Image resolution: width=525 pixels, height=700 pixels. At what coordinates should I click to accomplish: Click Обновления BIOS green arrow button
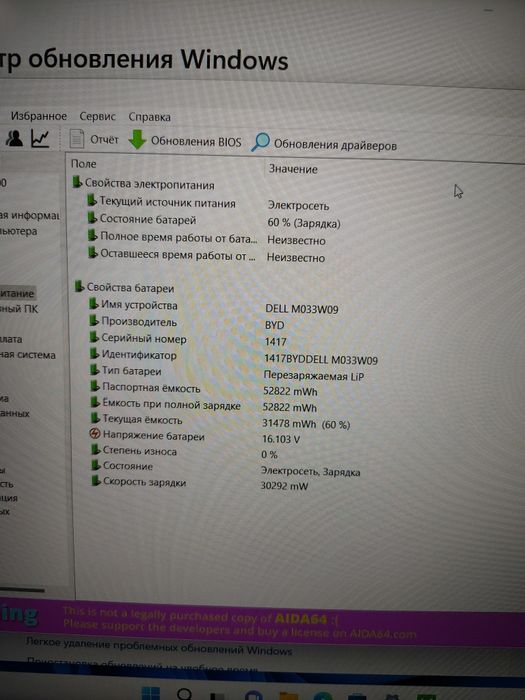[x=185, y=141]
